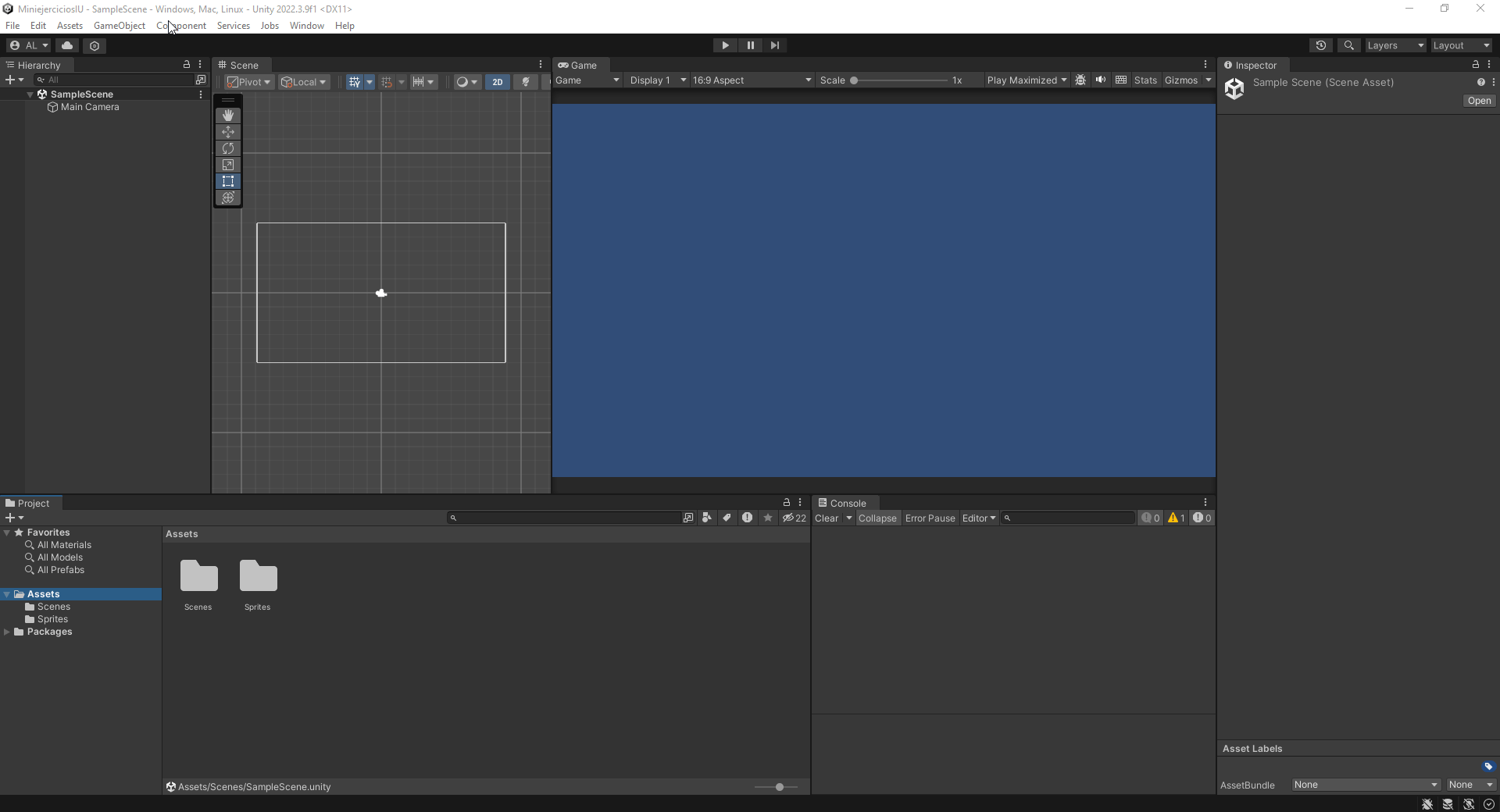Select the Move tool in Scene
The image size is (1500, 812).
pos(228,132)
